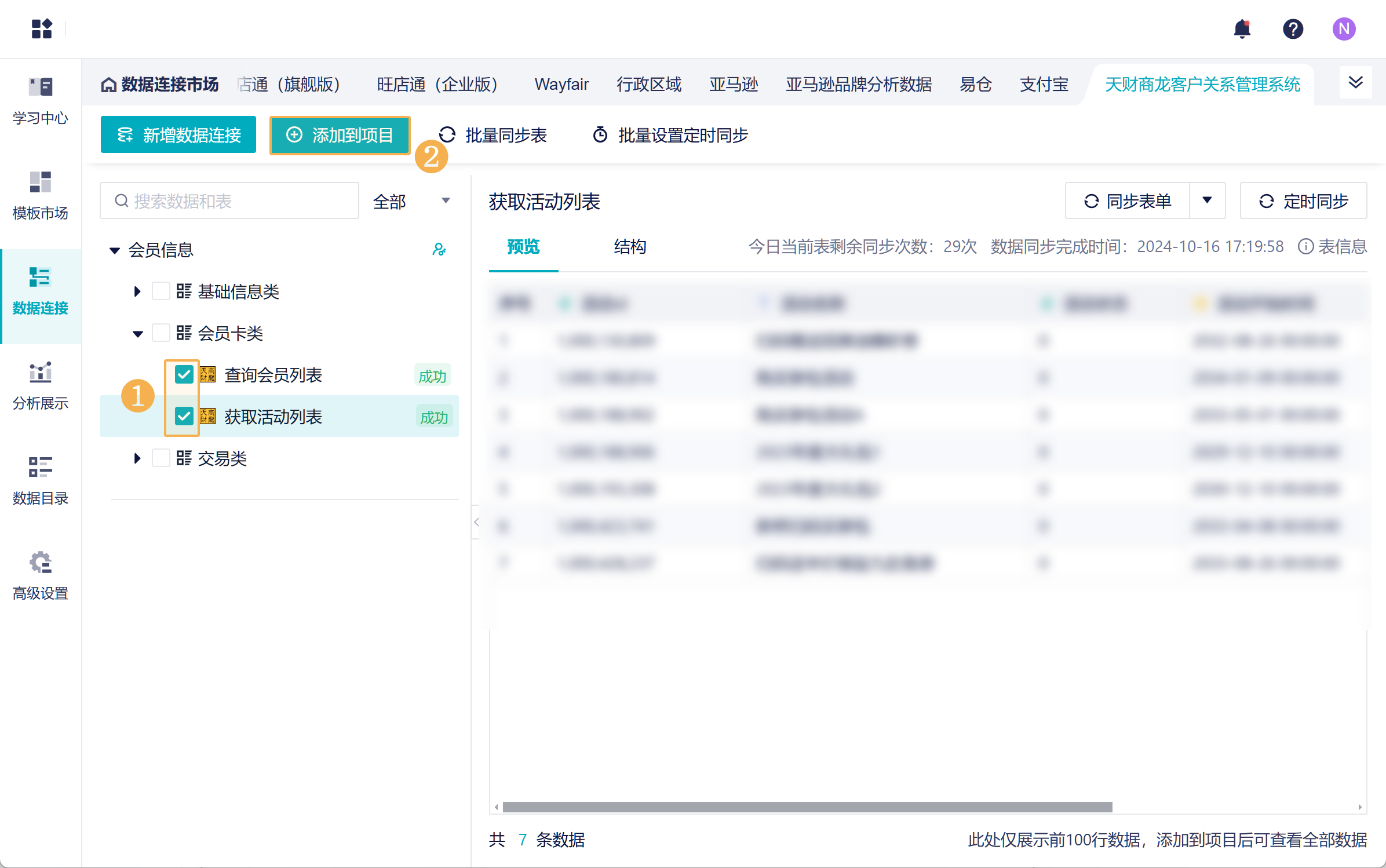Viewport: 1386px width, 868px height.
Task: Click the horizontal scrollbar in preview table
Action: point(807,807)
